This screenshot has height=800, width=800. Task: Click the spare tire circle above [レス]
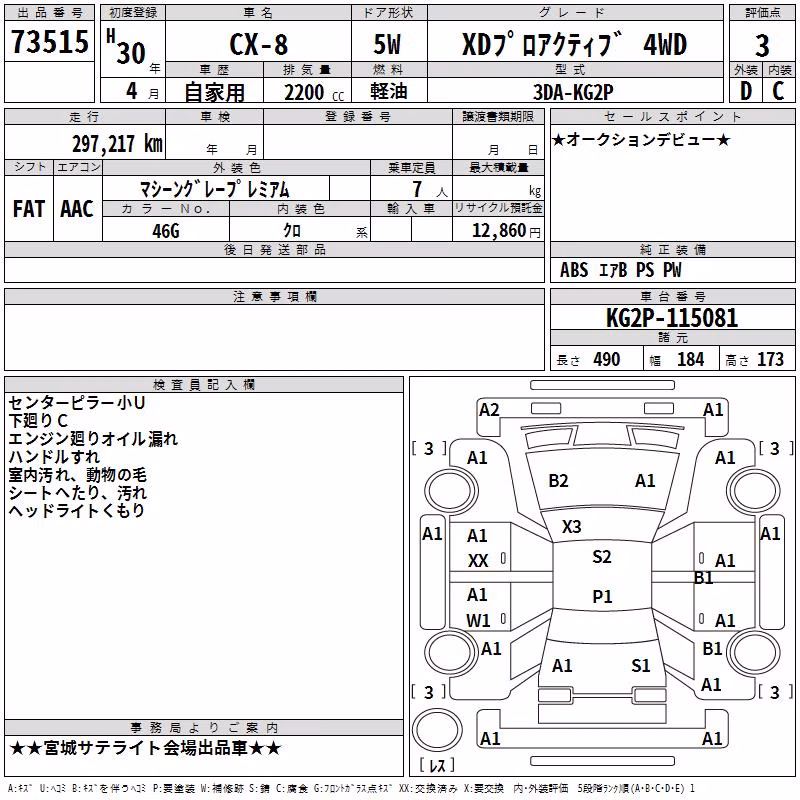point(437,730)
